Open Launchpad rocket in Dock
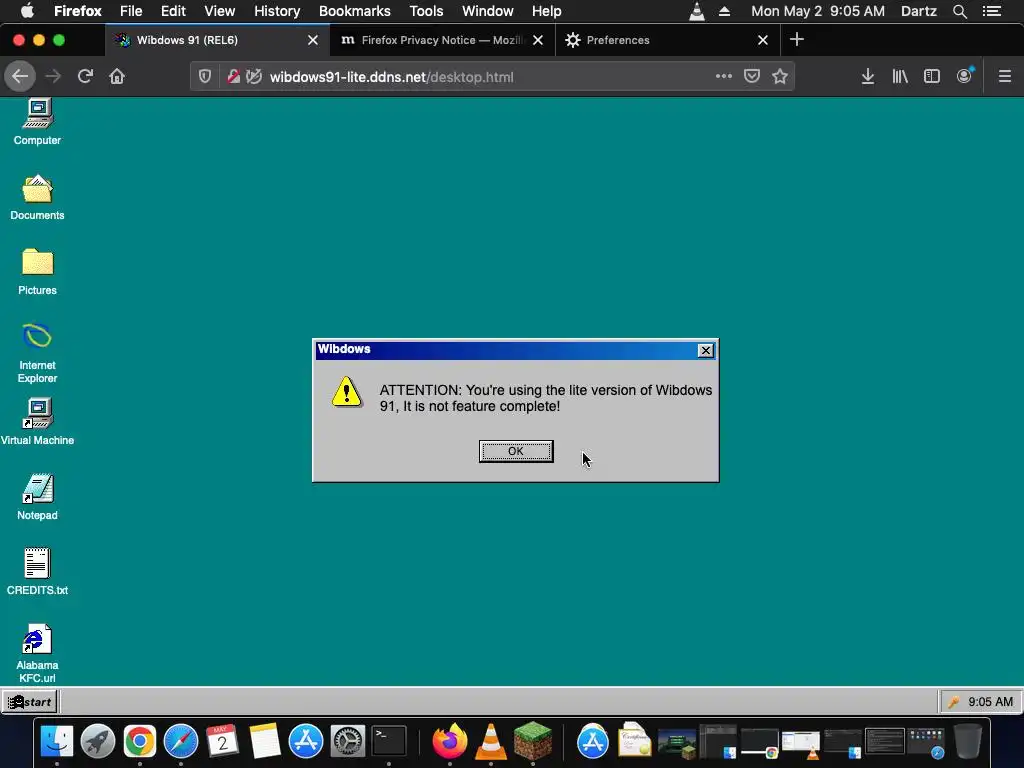 point(98,742)
